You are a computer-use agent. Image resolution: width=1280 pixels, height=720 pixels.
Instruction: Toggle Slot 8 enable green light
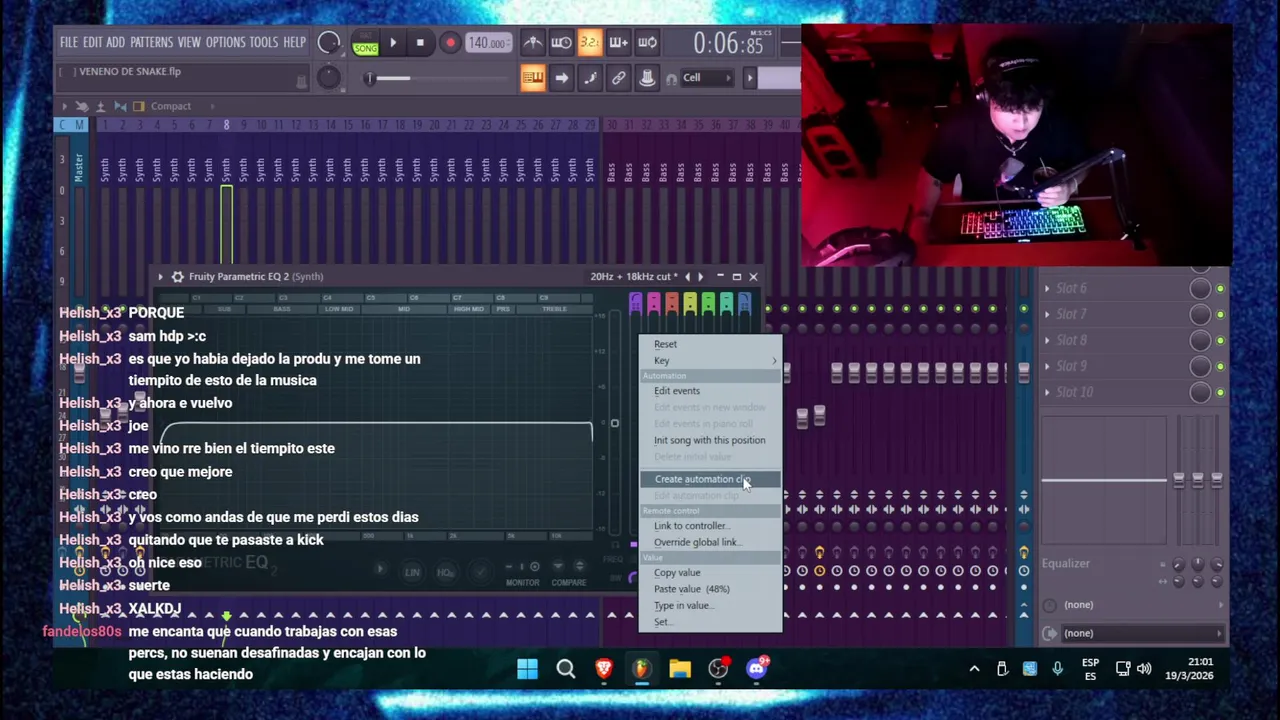coord(1220,341)
